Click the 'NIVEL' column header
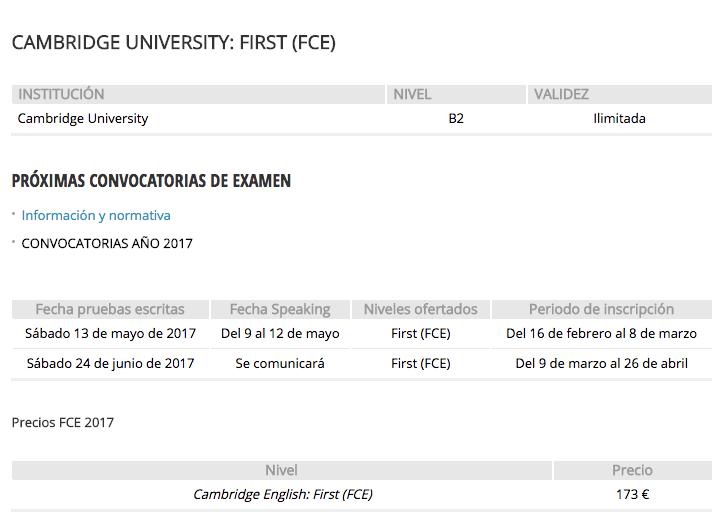The height and width of the screenshot is (521, 726). (x=412, y=94)
